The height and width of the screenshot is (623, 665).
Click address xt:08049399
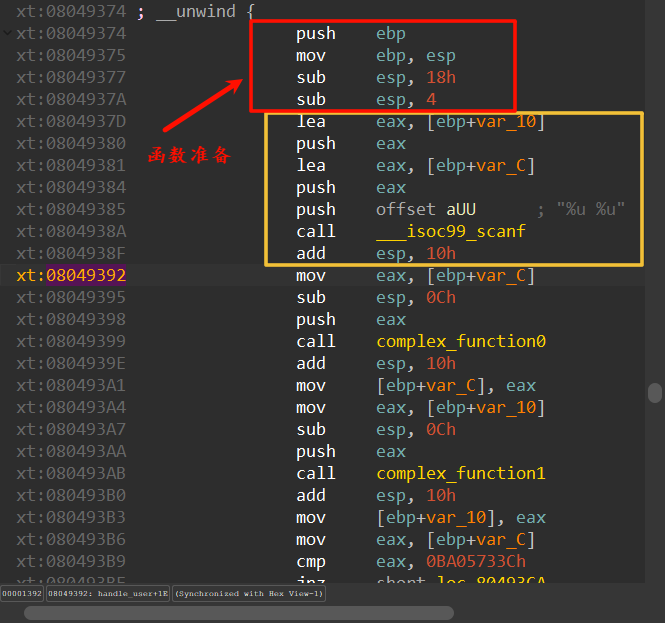tap(71, 341)
